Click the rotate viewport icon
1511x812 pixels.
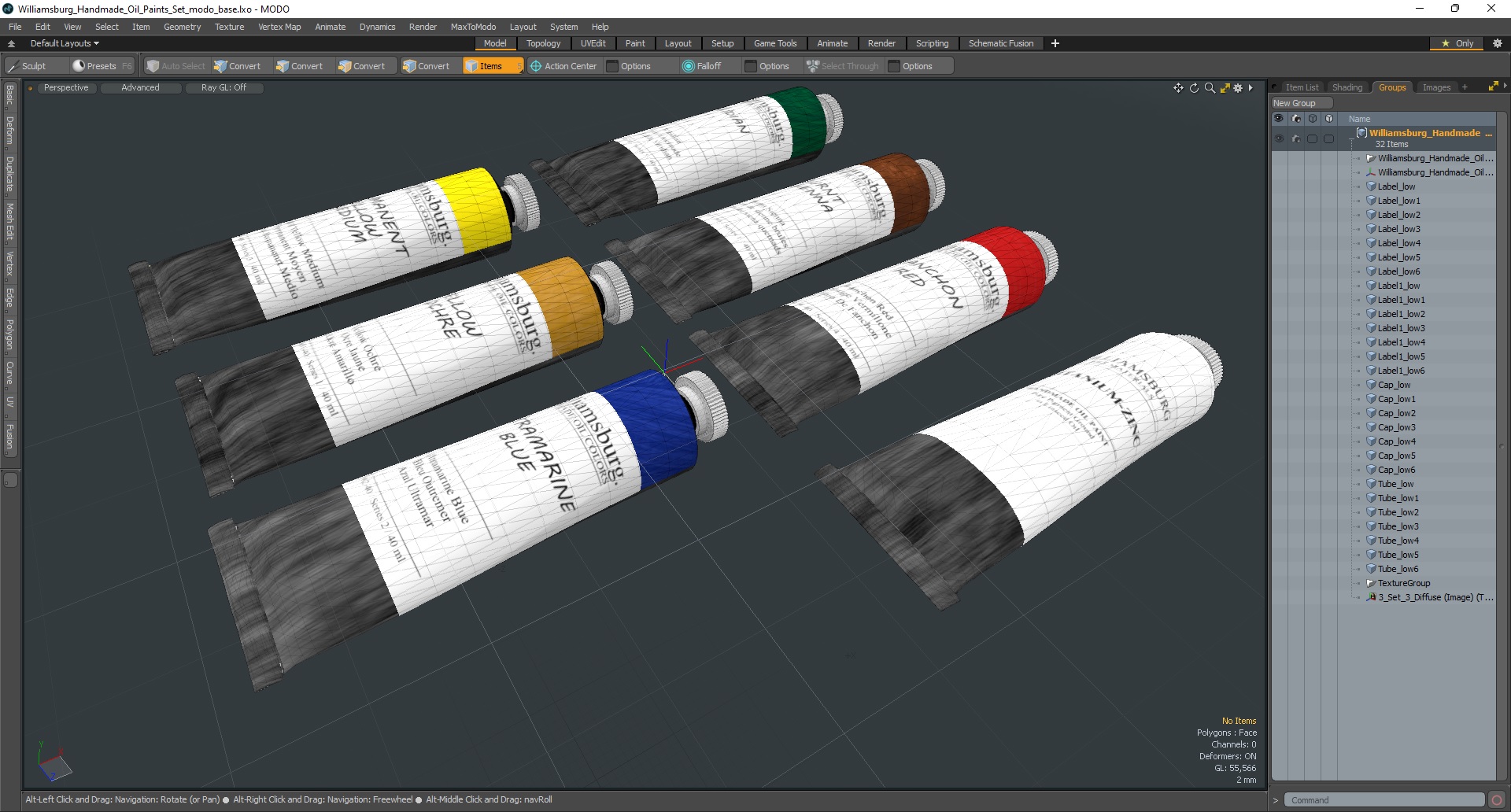(1194, 88)
